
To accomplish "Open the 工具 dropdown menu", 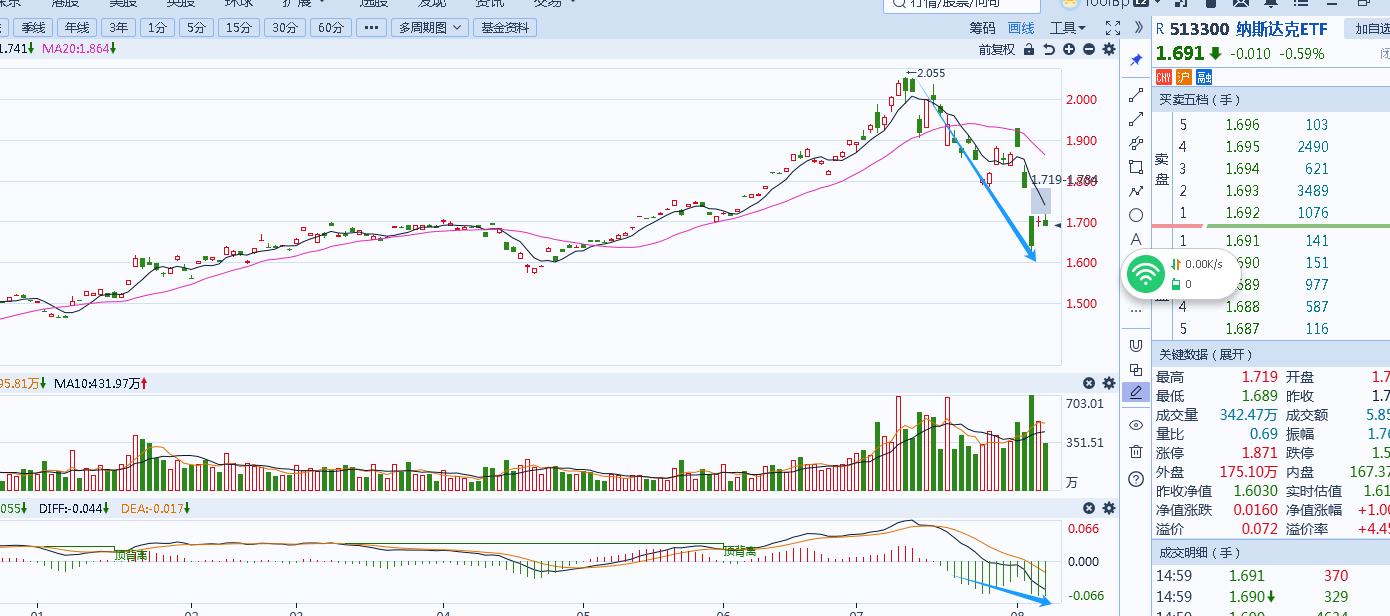I will pos(1068,28).
